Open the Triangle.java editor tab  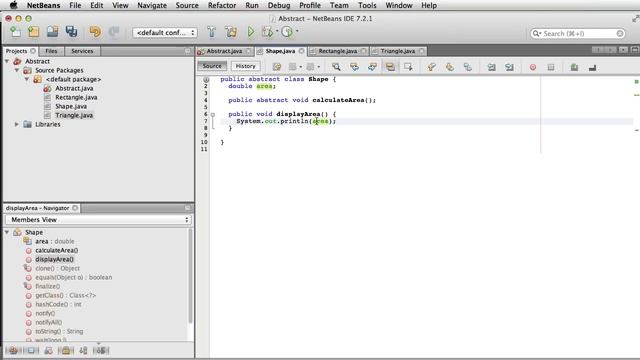(x=398, y=51)
